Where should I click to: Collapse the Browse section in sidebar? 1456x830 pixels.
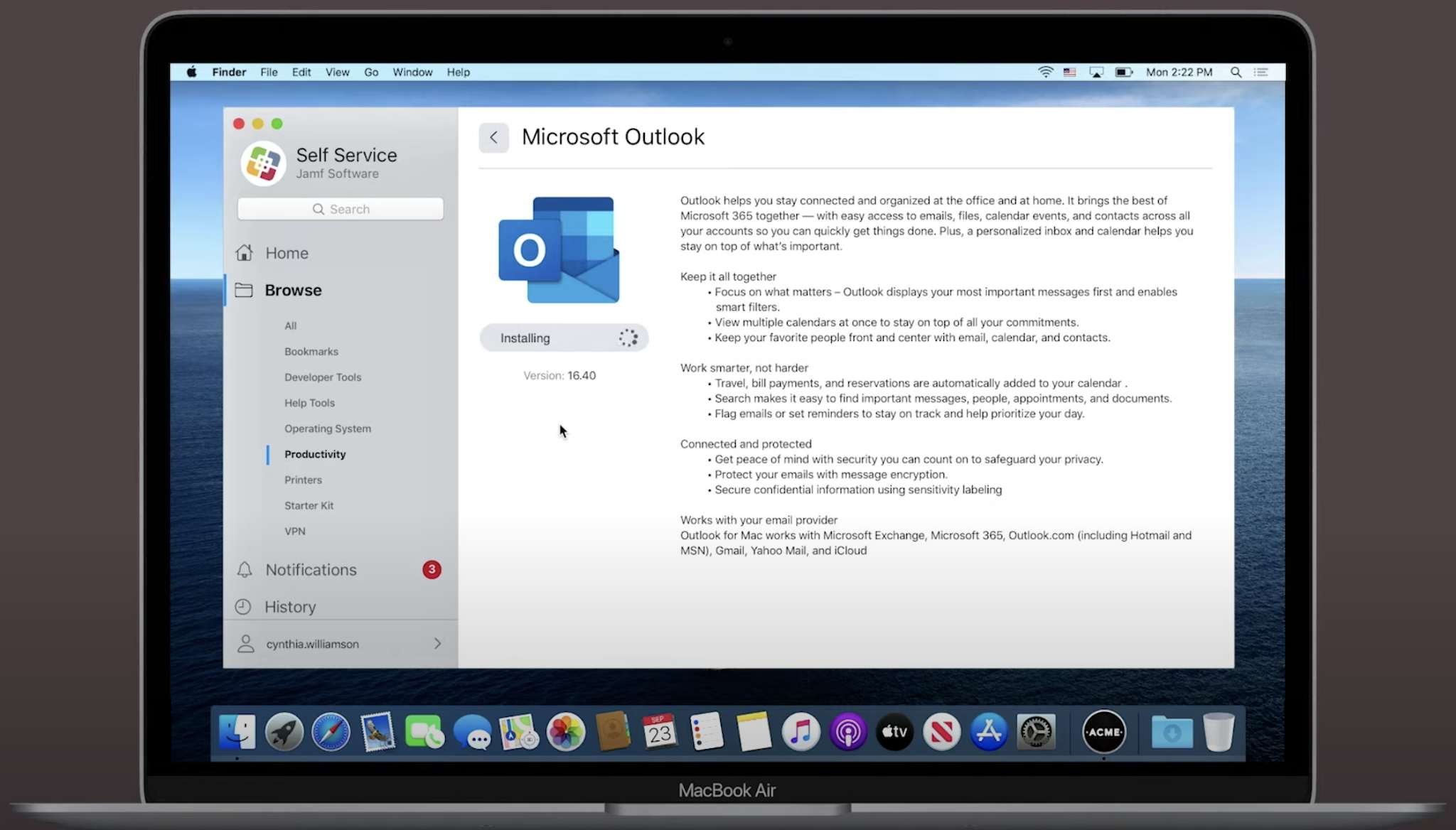tap(293, 290)
